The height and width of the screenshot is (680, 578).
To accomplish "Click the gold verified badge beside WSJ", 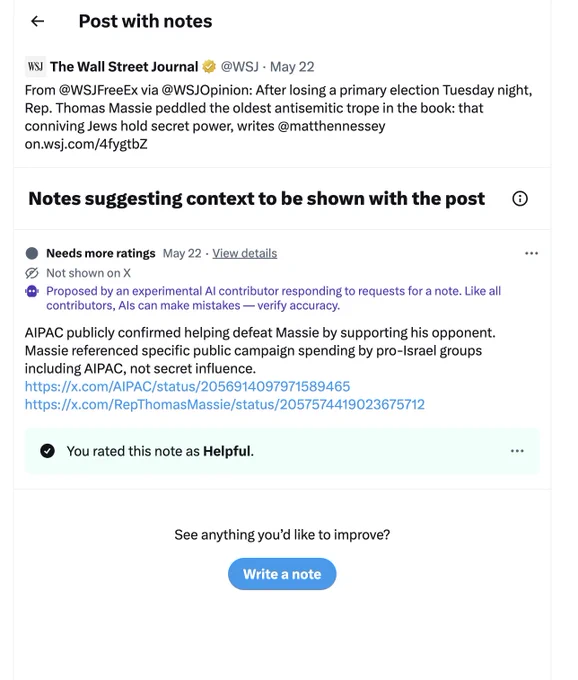I will [x=209, y=66].
